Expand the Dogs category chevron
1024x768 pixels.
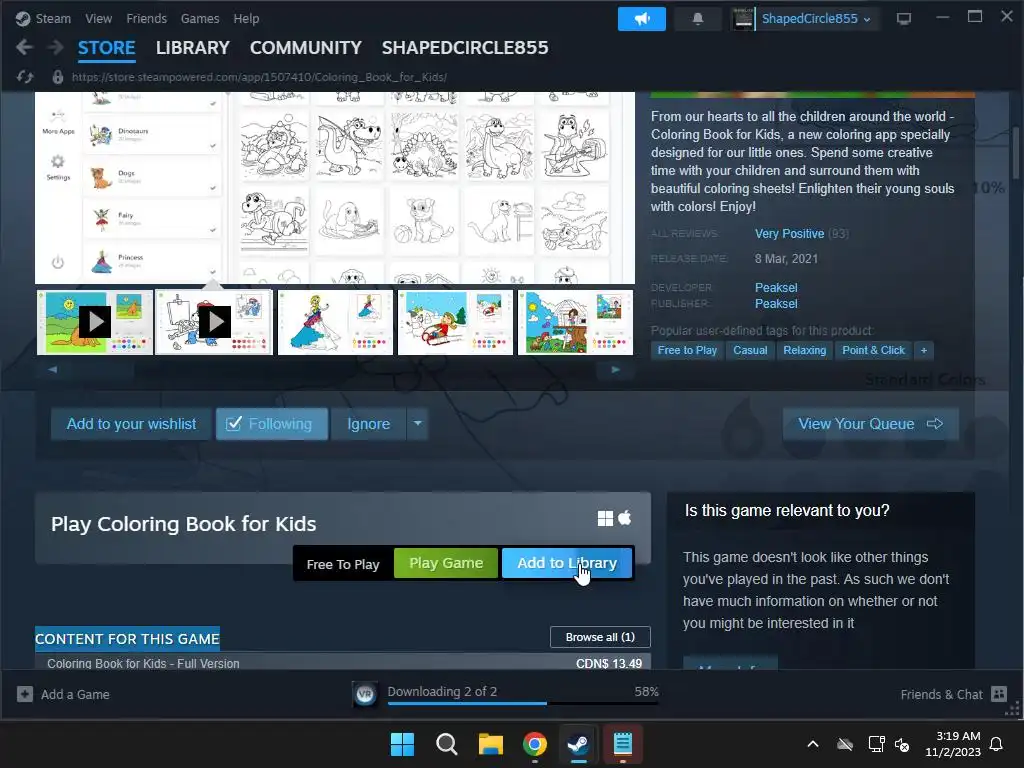pos(213,188)
